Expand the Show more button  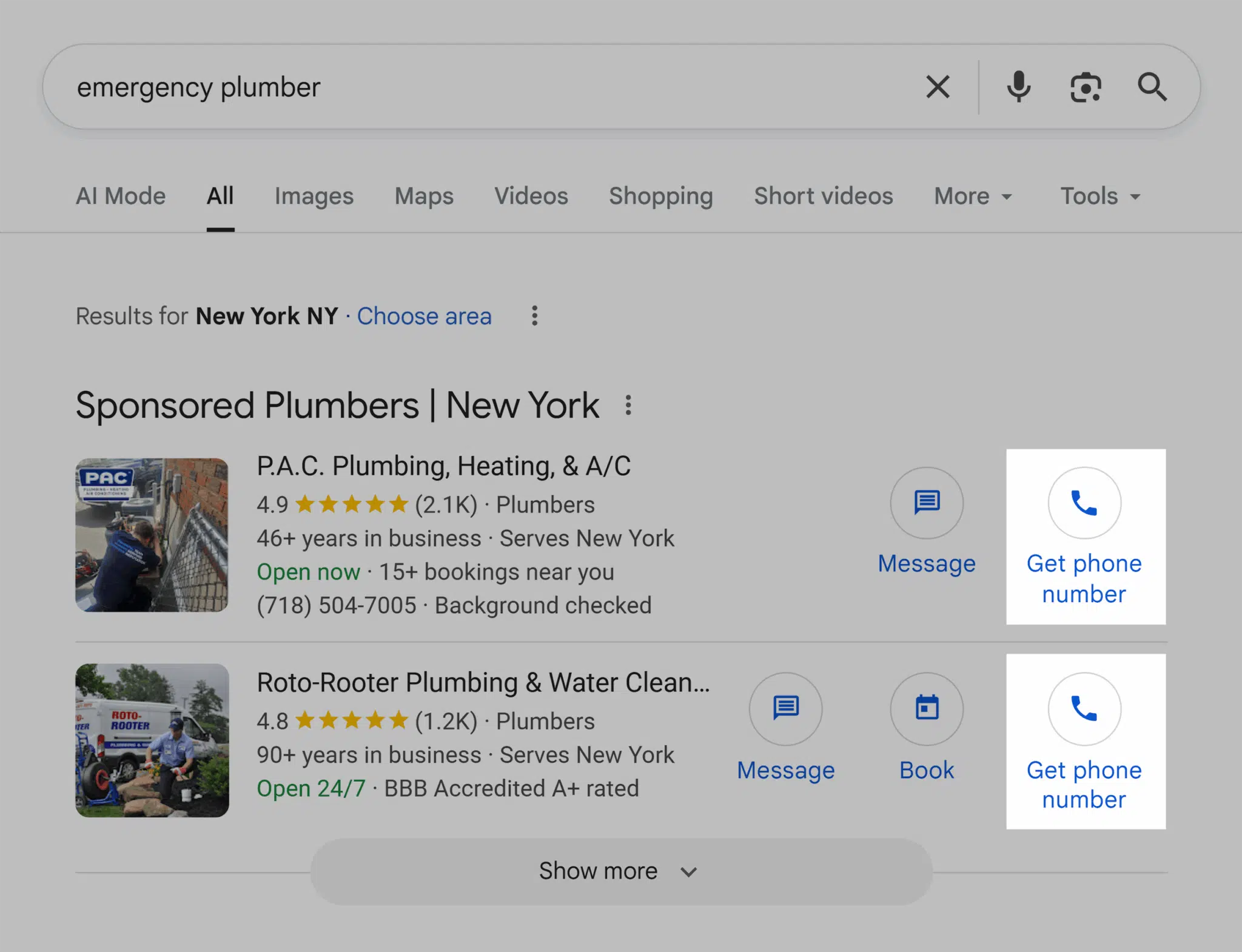click(x=621, y=871)
